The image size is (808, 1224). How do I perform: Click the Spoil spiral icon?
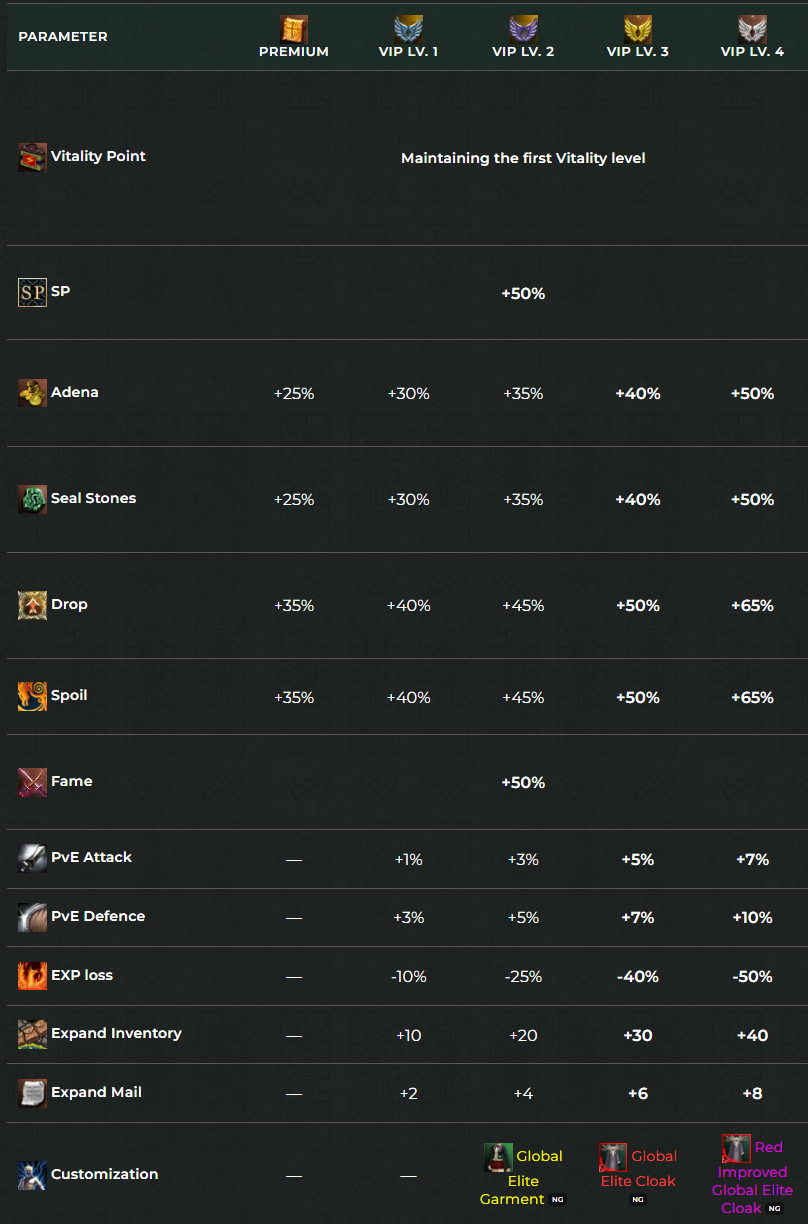[x=32, y=696]
